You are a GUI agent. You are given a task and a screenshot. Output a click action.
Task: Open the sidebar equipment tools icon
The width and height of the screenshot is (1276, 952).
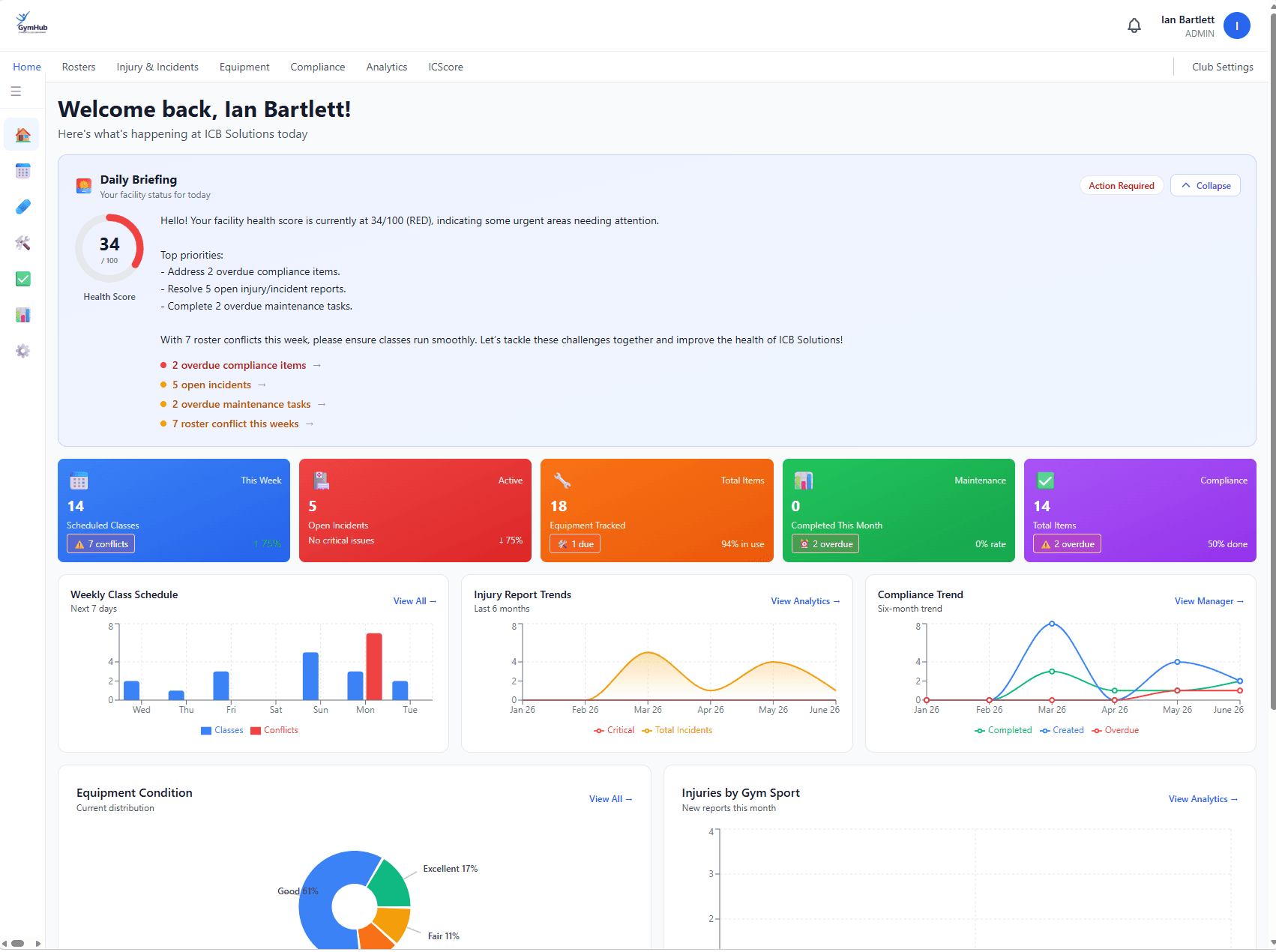22,243
